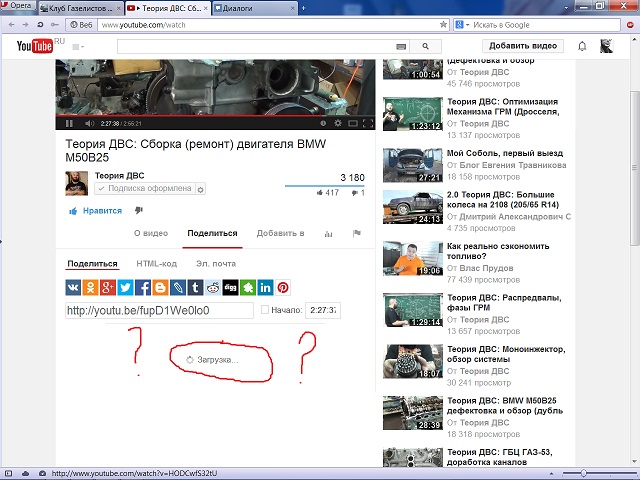
Task: Open YouTube notifications bell
Action: [582, 46]
